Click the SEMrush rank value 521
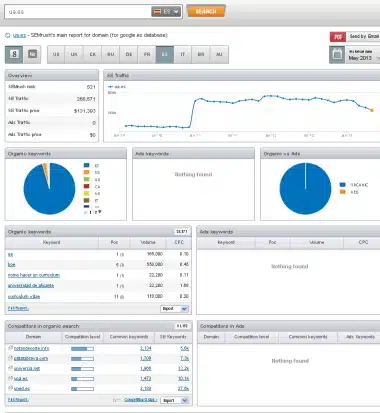380x413 pixels. point(91,87)
